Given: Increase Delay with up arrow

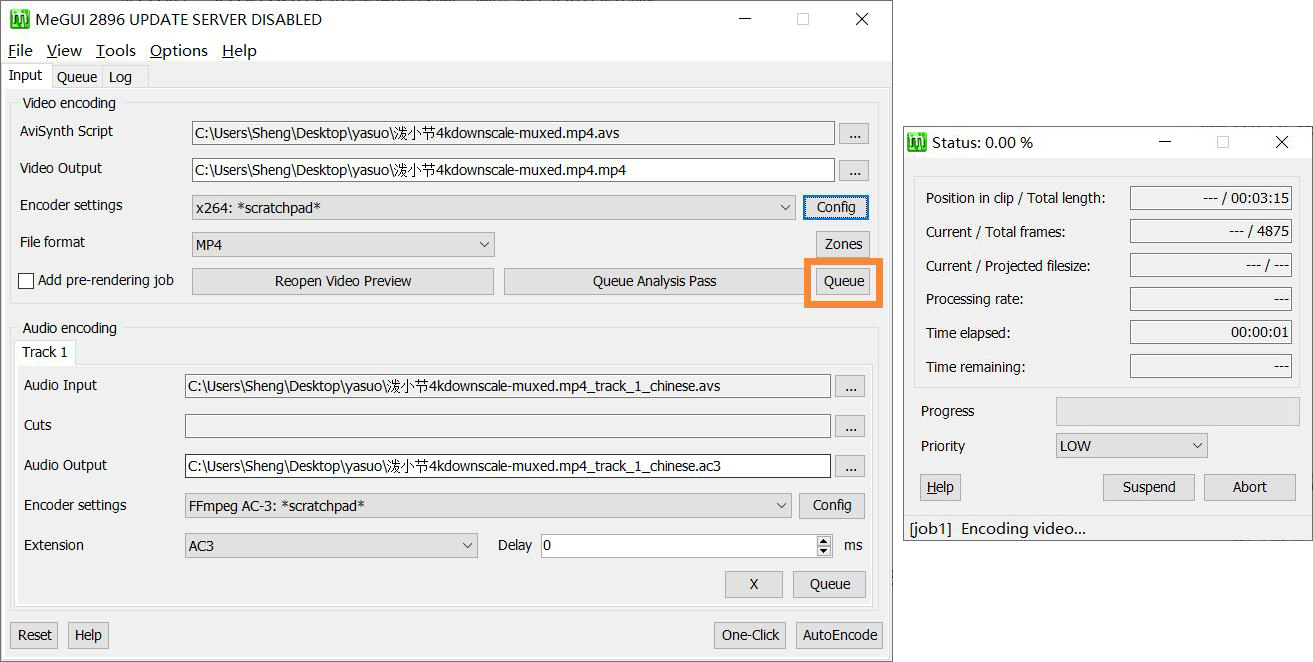Looking at the screenshot, I should tap(824, 541).
